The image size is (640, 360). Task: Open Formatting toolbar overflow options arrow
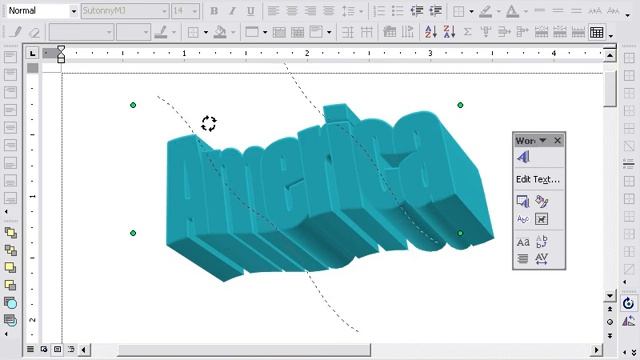(x=627, y=15)
